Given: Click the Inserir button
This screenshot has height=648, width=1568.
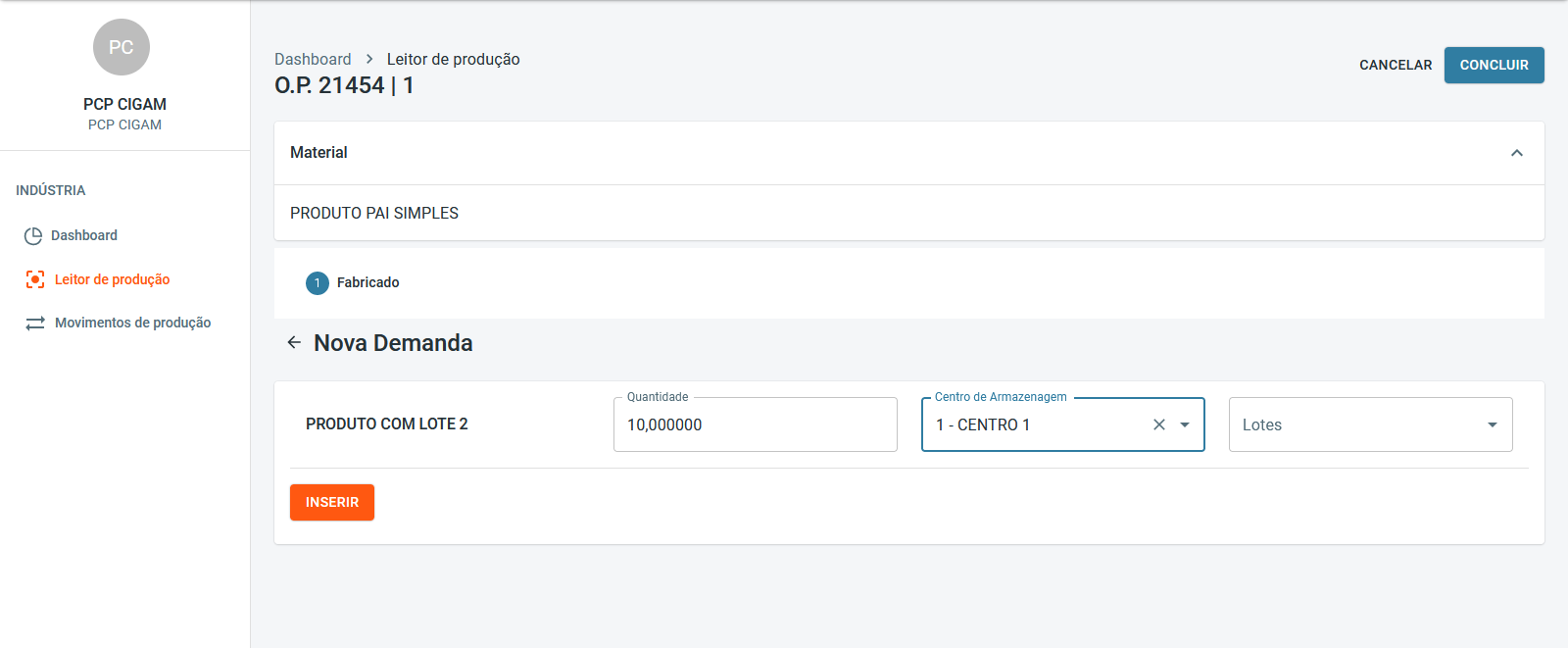Looking at the screenshot, I should pos(332,502).
